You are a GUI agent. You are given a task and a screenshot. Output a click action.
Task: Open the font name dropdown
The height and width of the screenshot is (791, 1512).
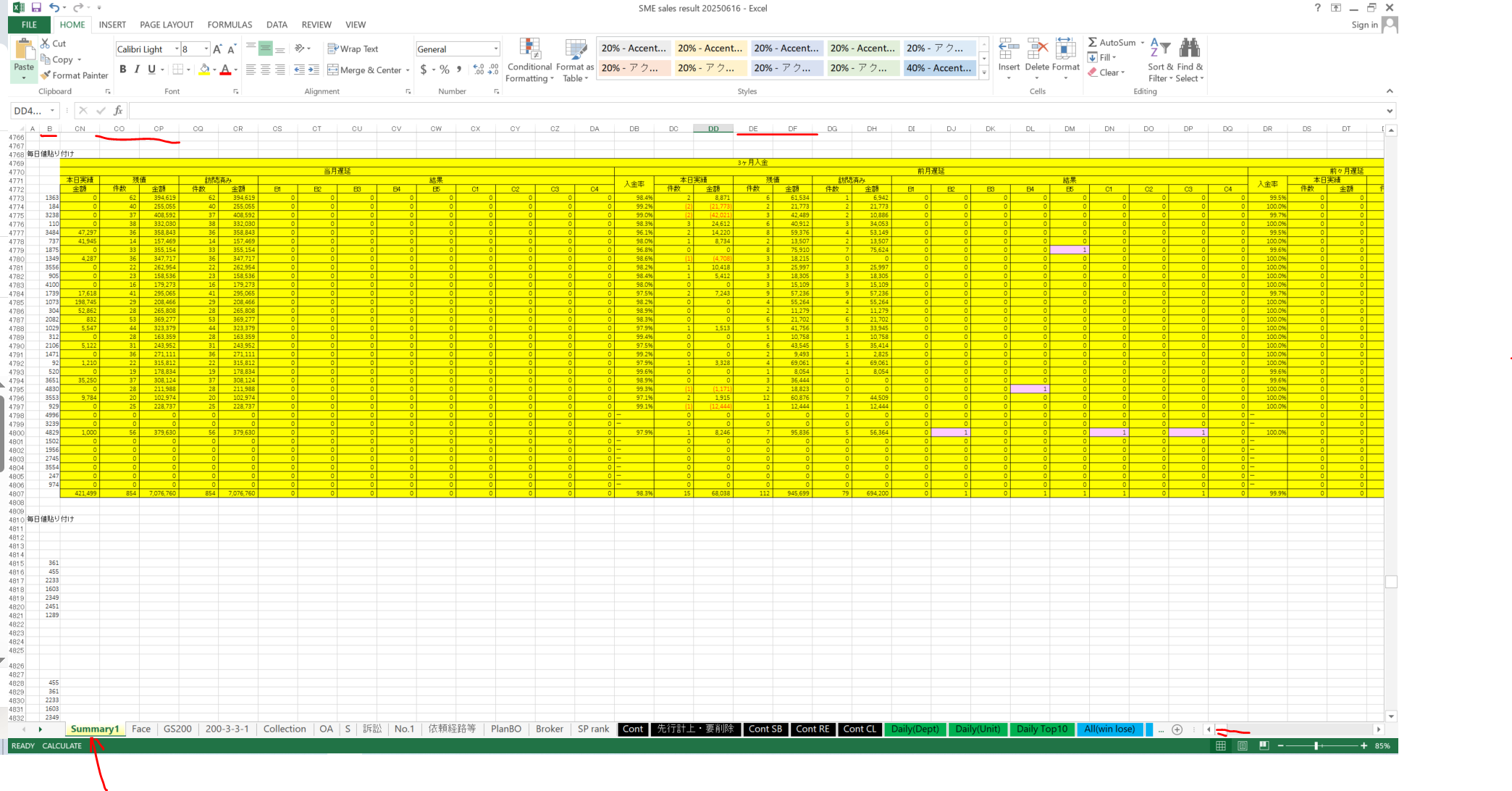click(177, 49)
